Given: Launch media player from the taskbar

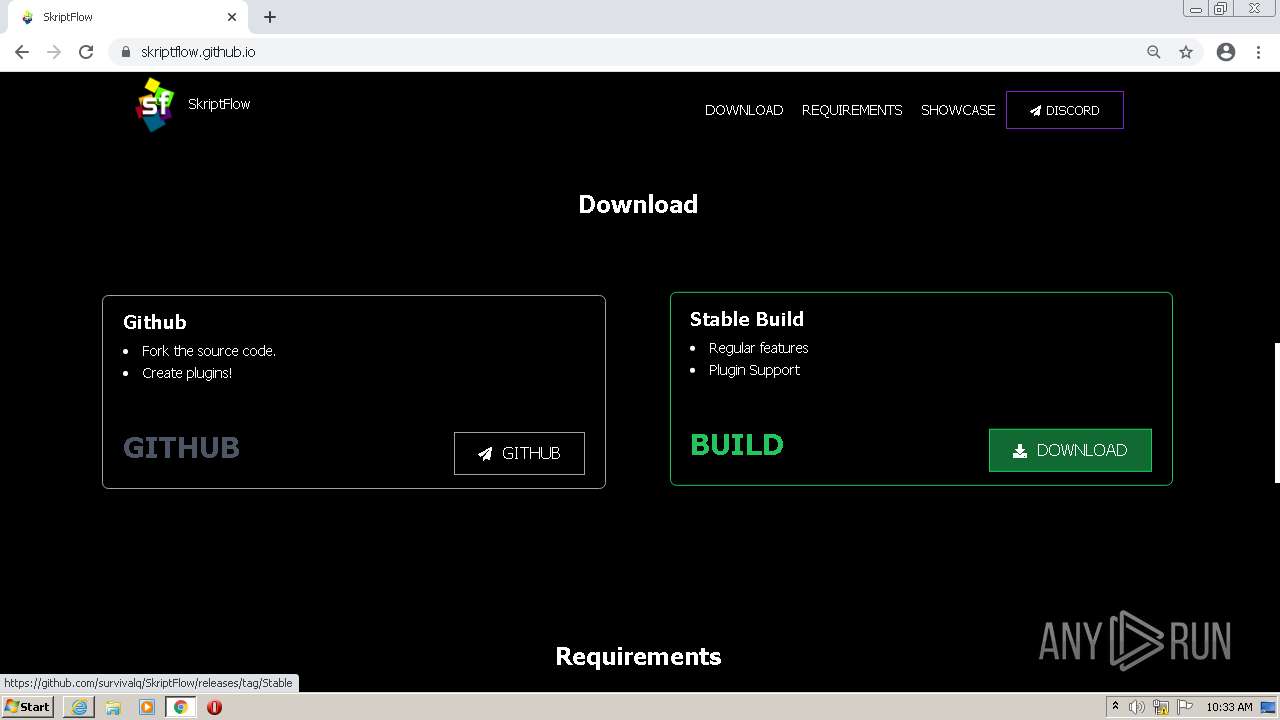Looking at the screenshot, I should coord(147,707).
